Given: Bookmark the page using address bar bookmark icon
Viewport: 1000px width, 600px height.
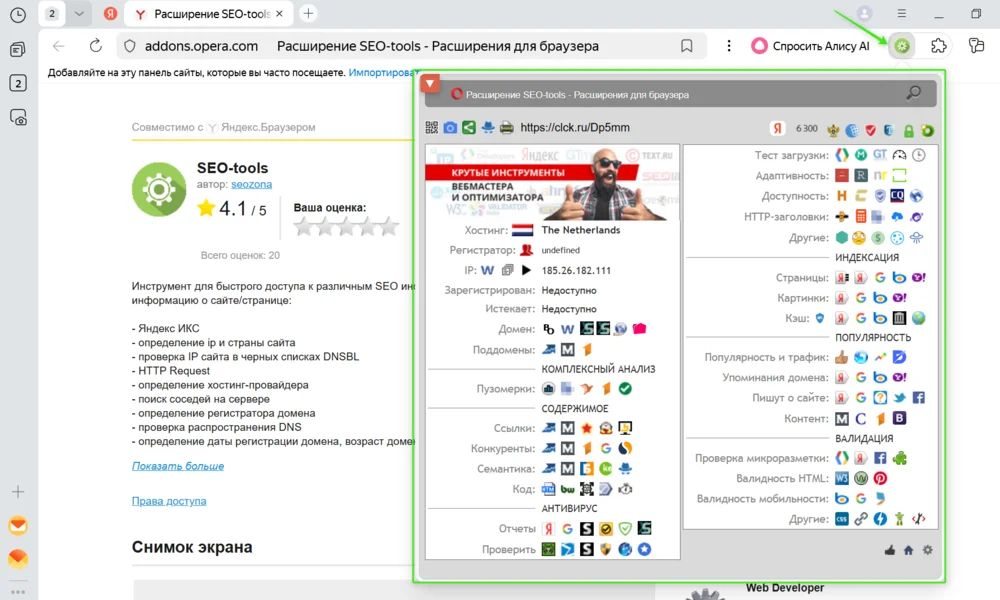Looking at the screenshot, I should point(686,46).
